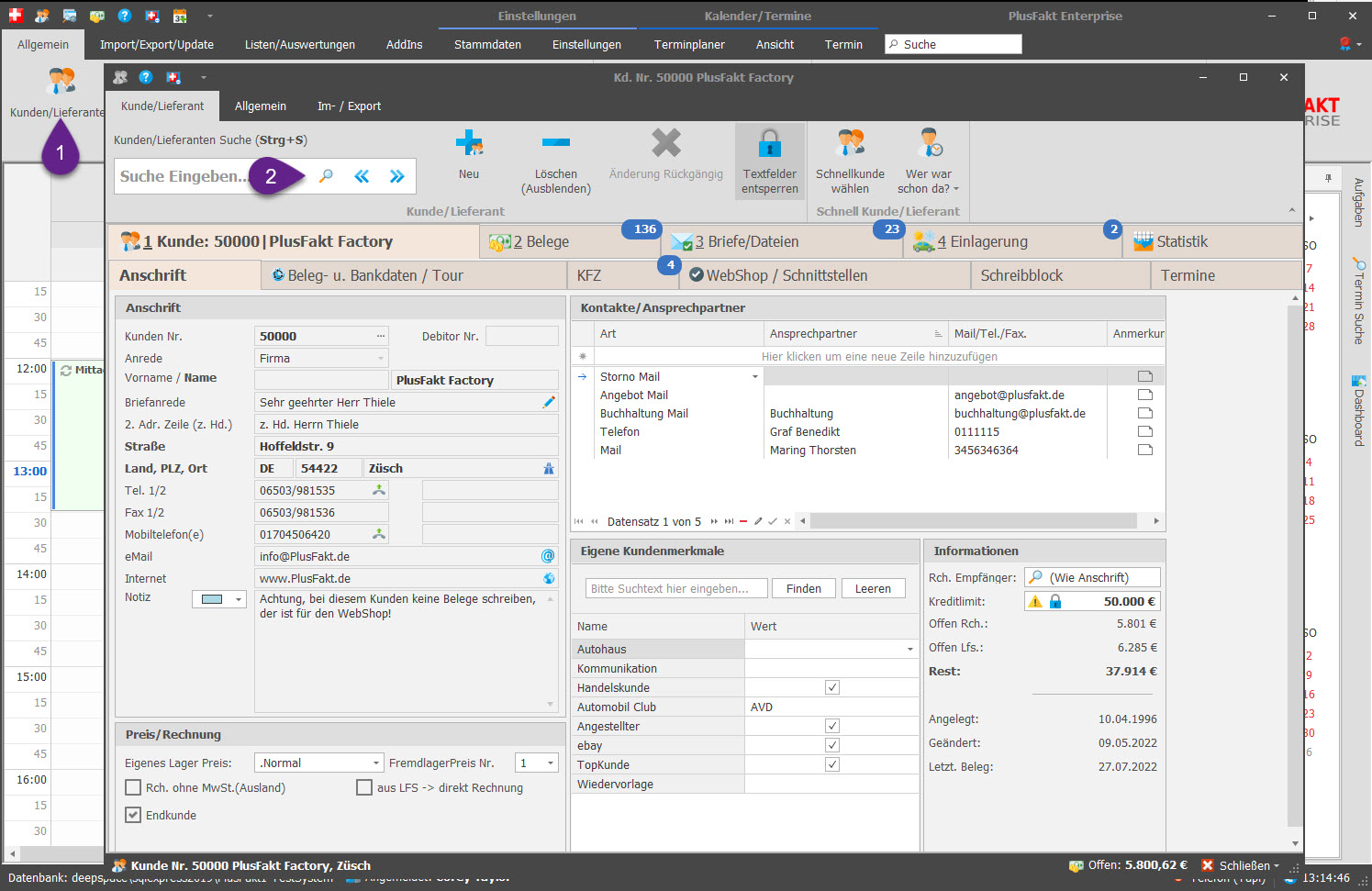This screenshot has width=1372, height=891.
Task: Open the Anrede Firma dropdown
Action: coord(381,358)
